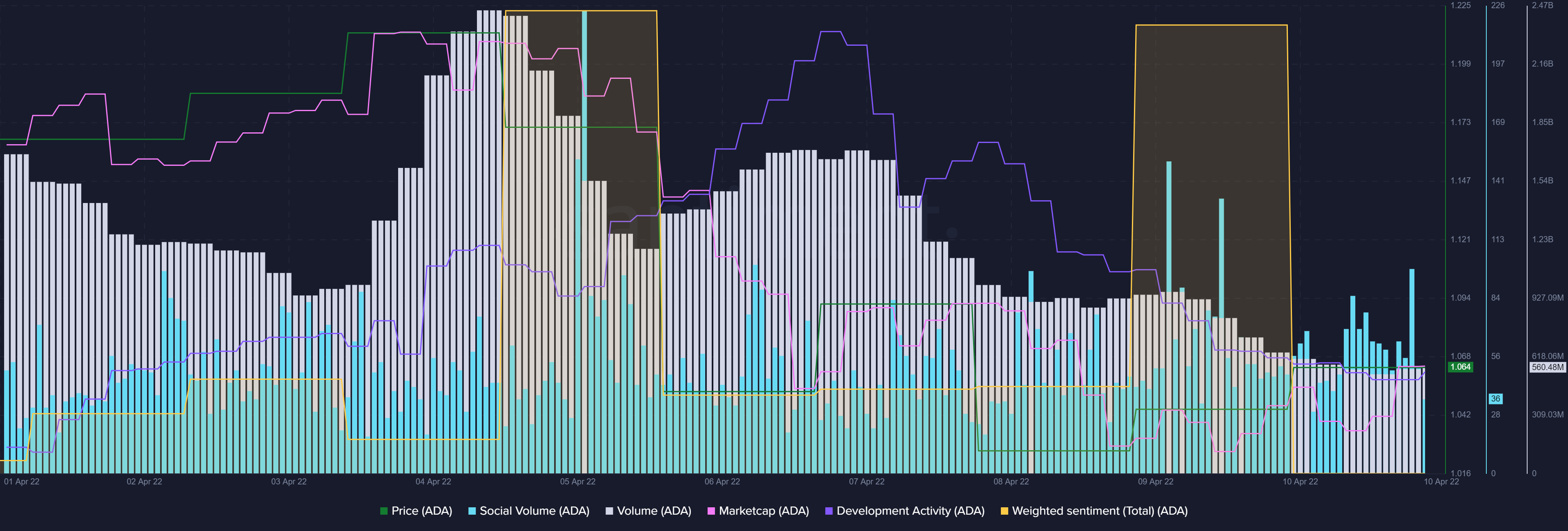Click the 04 Apr 22 date label

433,482
